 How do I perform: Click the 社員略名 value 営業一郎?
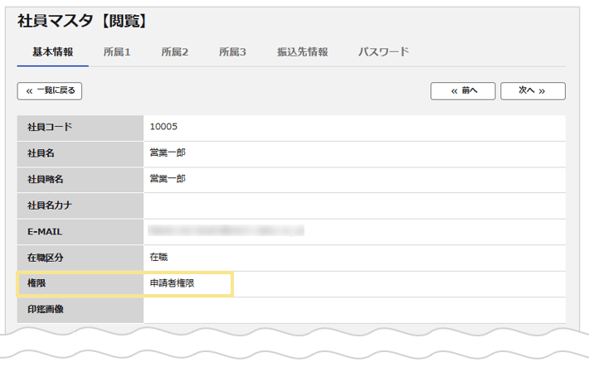[168, 179]
